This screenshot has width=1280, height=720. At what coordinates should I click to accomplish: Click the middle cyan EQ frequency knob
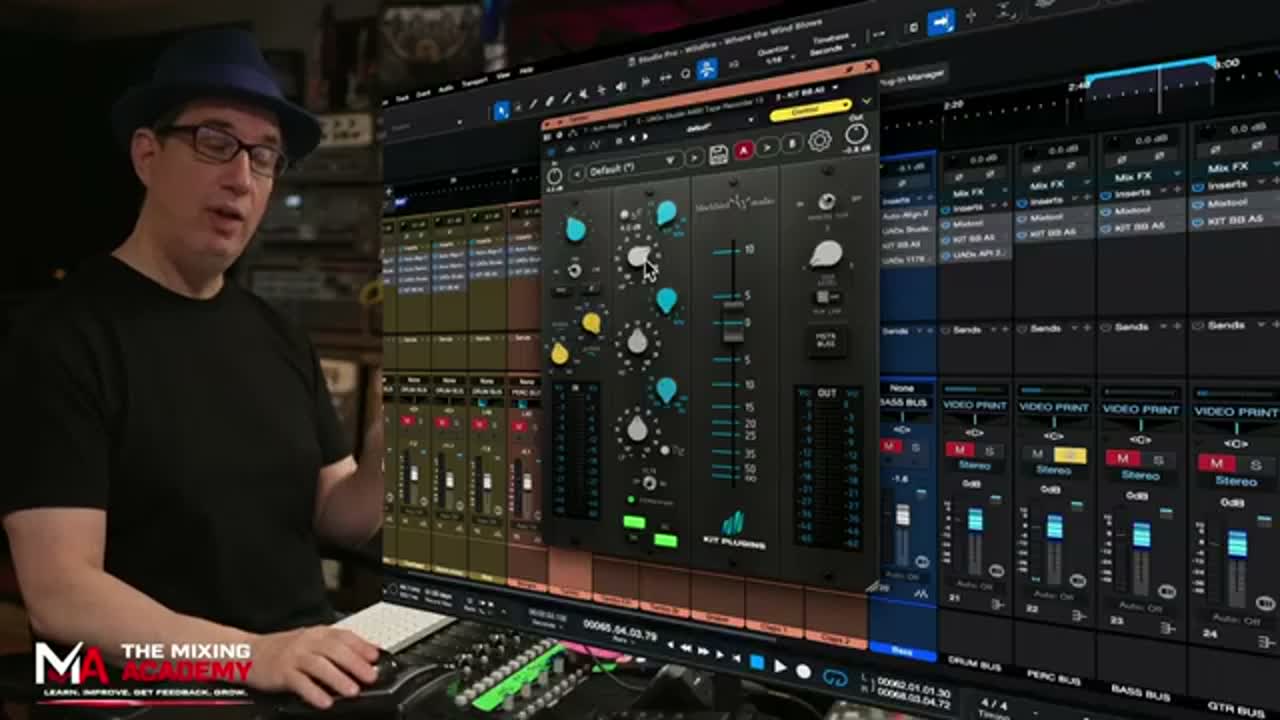coord(666,299)
